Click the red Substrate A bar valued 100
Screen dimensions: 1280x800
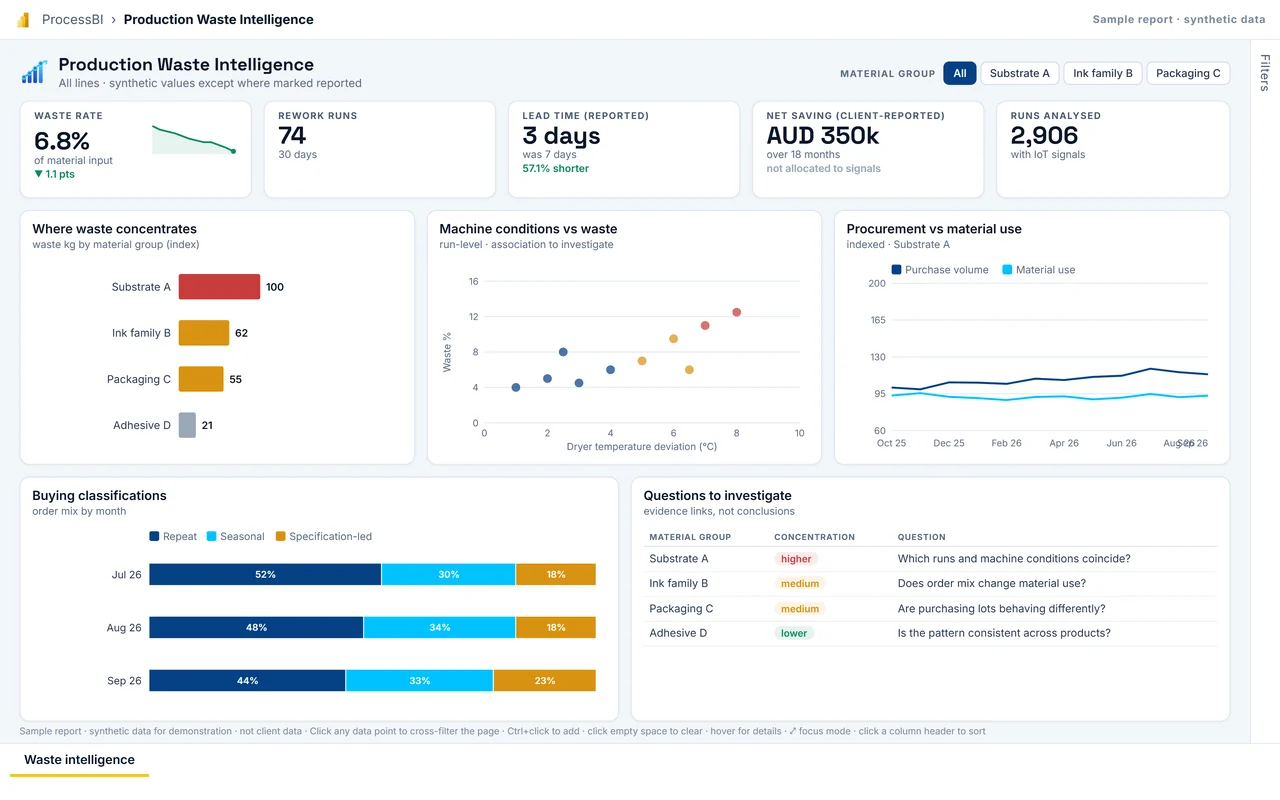pos(219,287)
